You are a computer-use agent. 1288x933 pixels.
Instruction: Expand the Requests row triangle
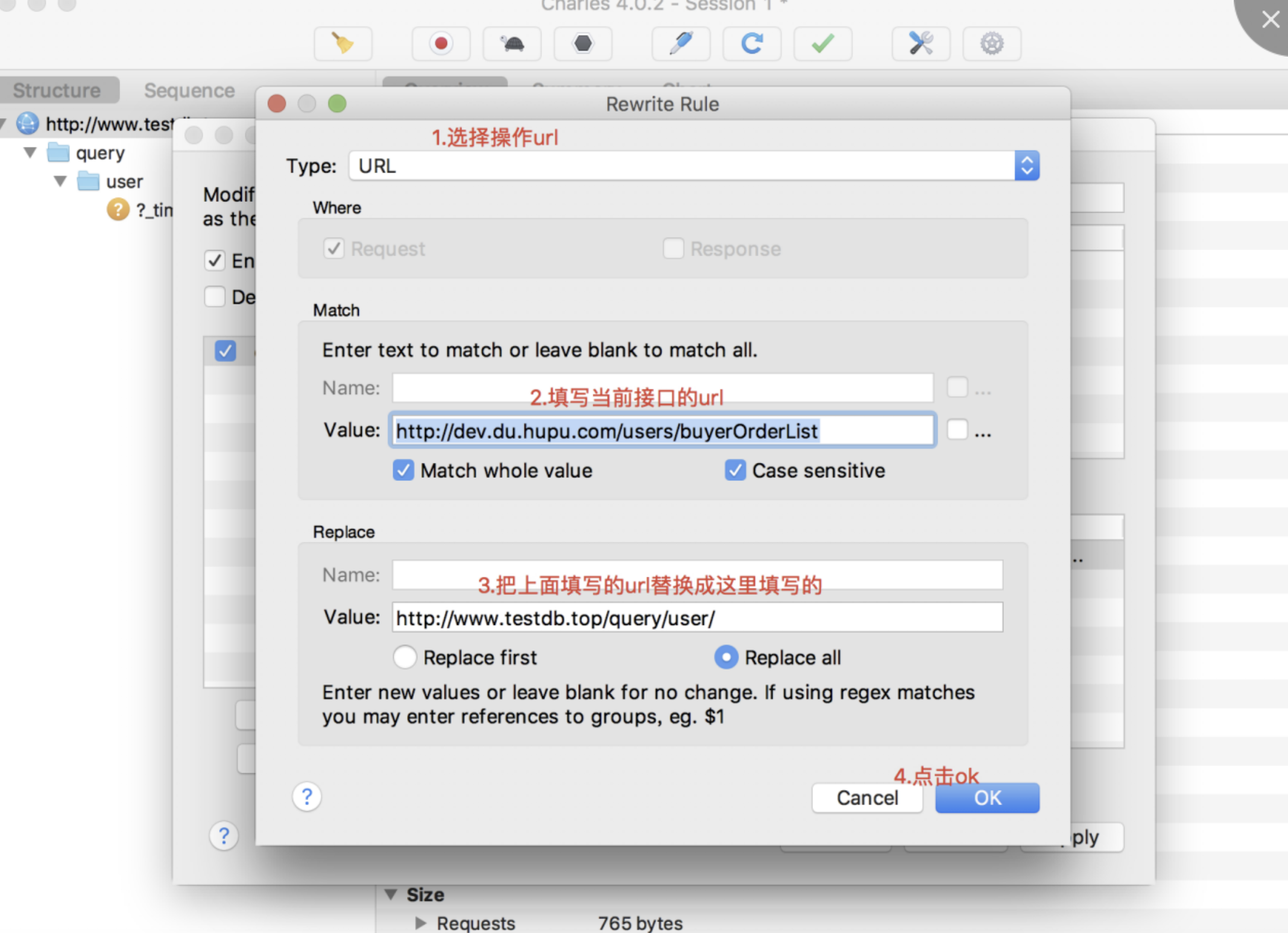[x=420, y=923]
